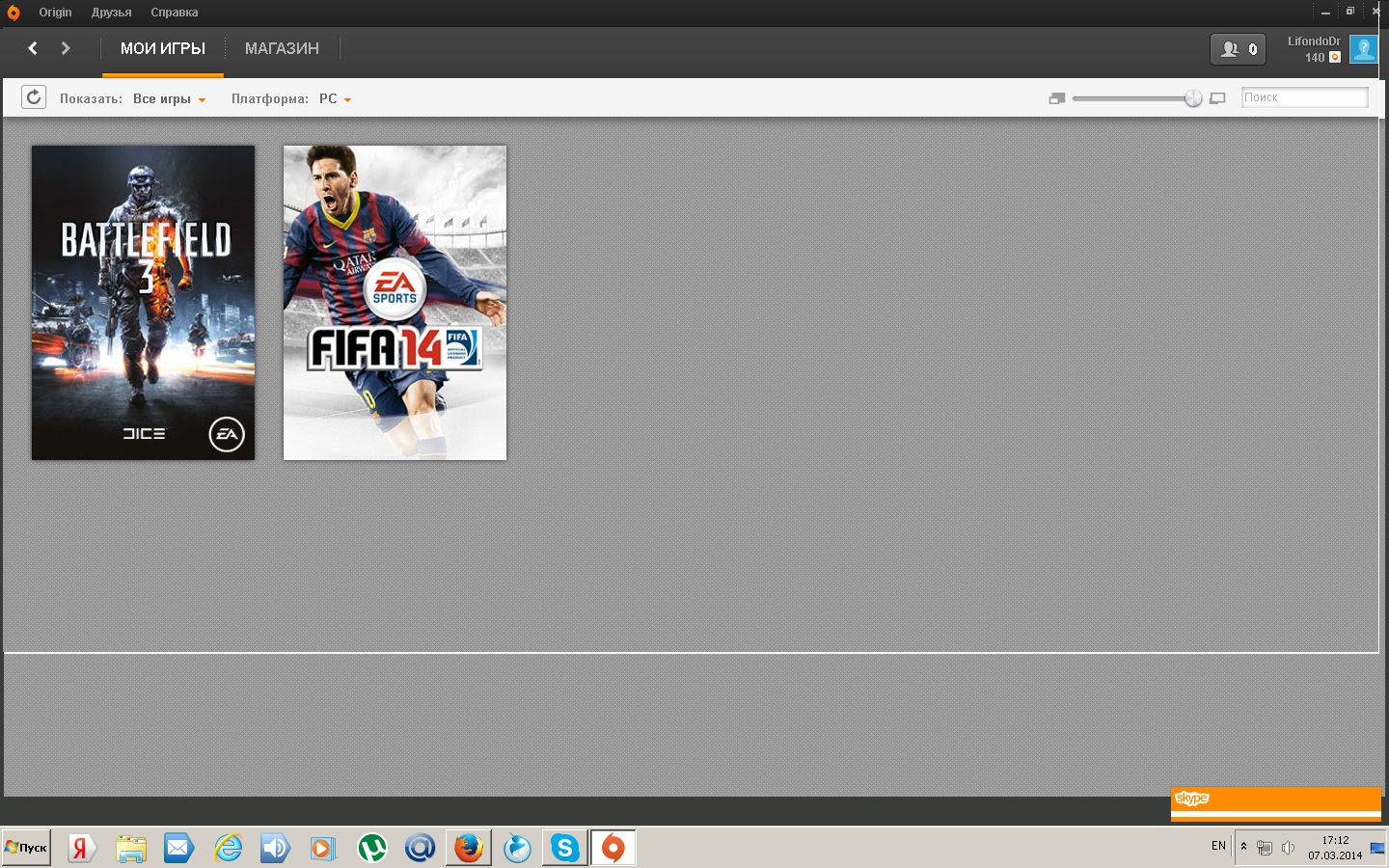Maximize the Origin window
Screen dimensions: 1389x868
1350,12
